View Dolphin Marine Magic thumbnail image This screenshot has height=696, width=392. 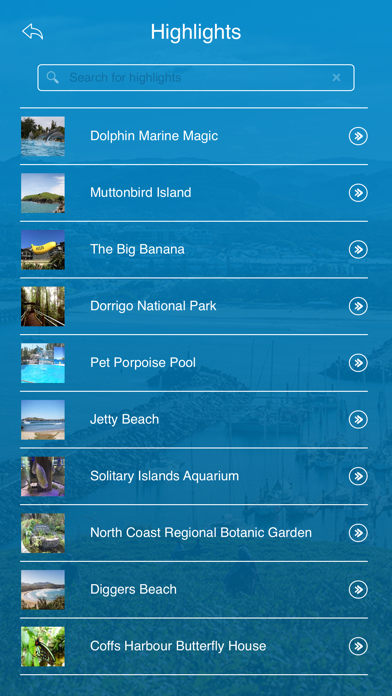point(43,136)
